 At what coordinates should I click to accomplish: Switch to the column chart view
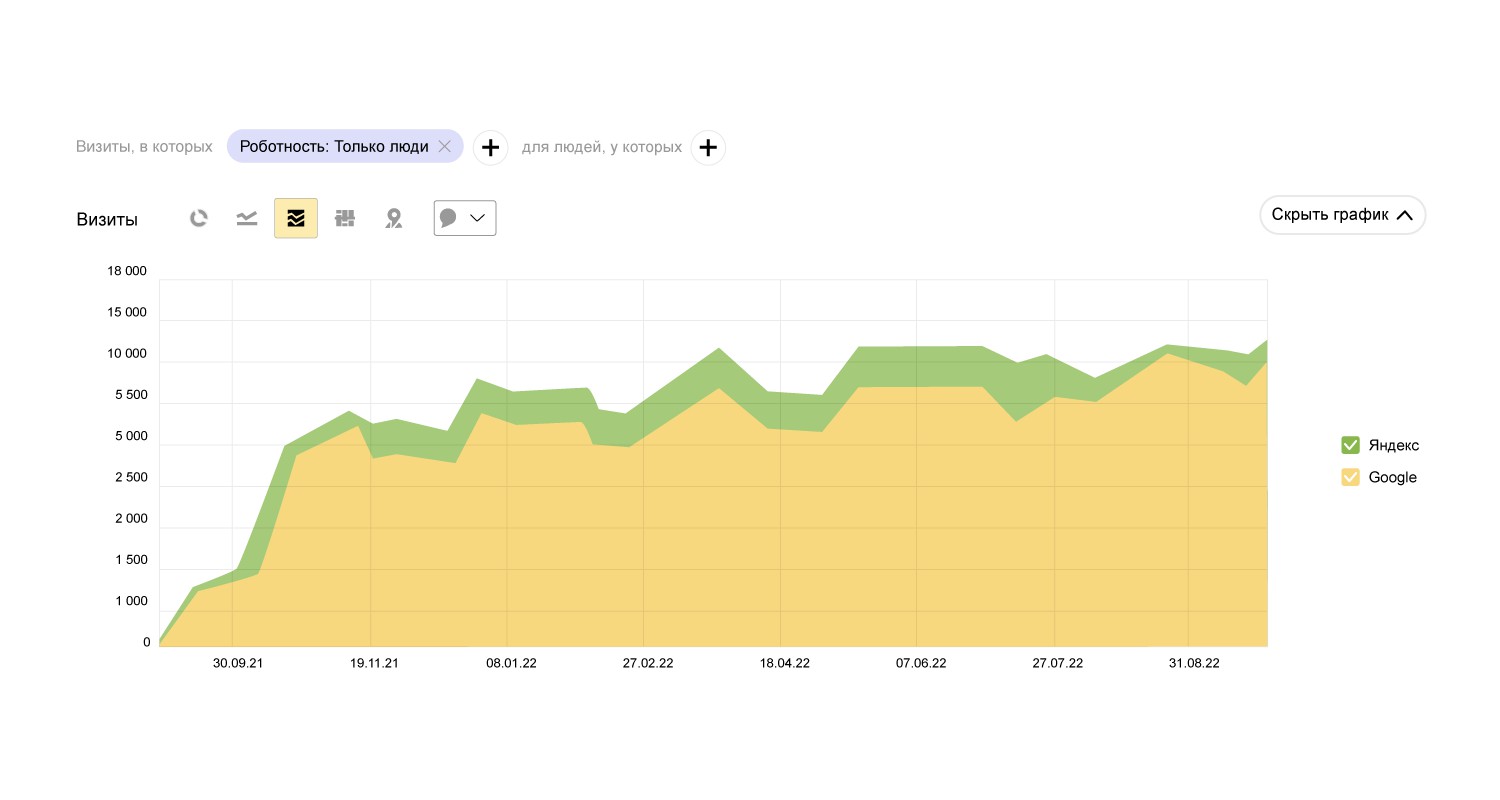345,218
